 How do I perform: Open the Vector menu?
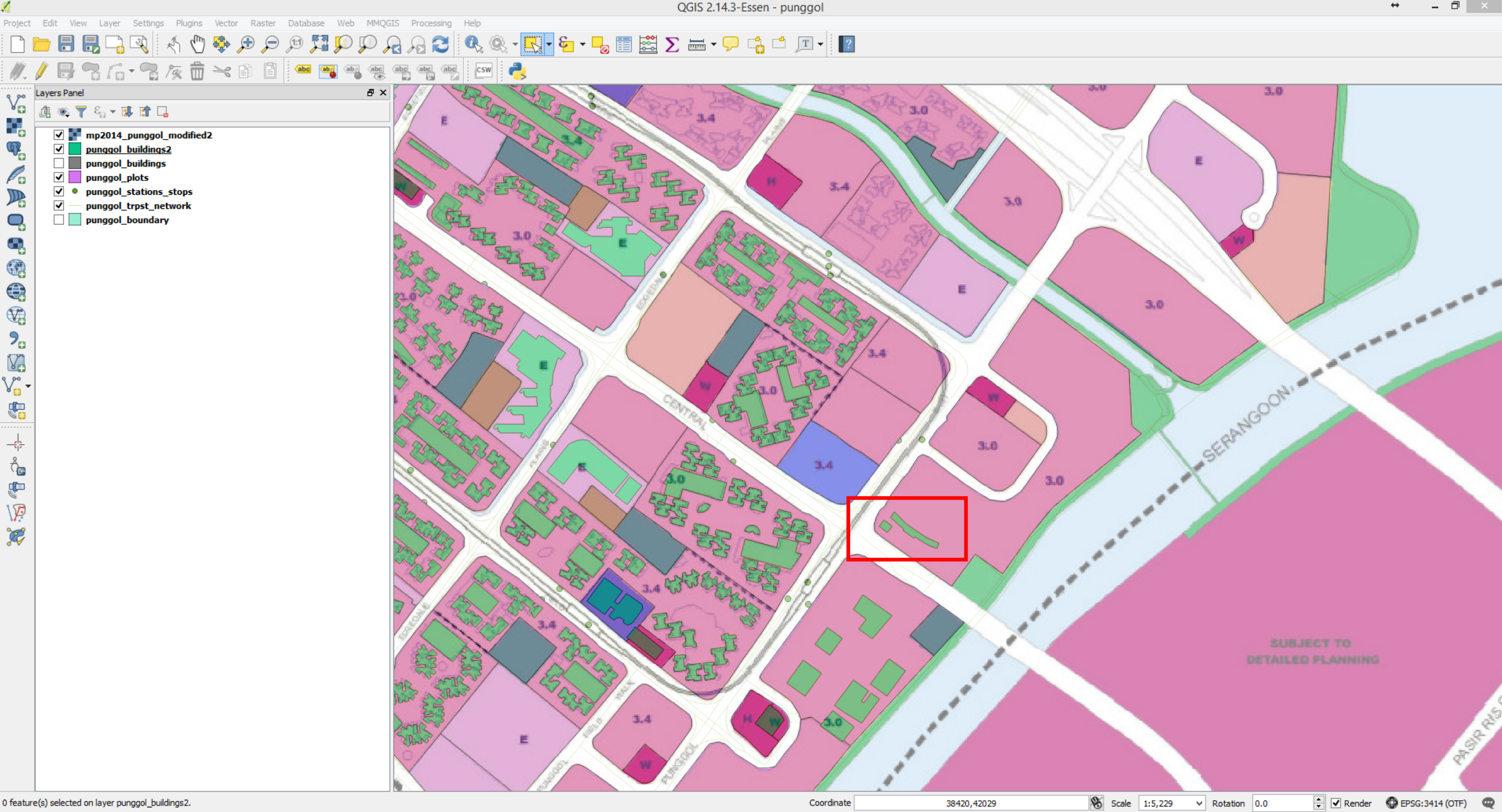[x=225, y=24]
